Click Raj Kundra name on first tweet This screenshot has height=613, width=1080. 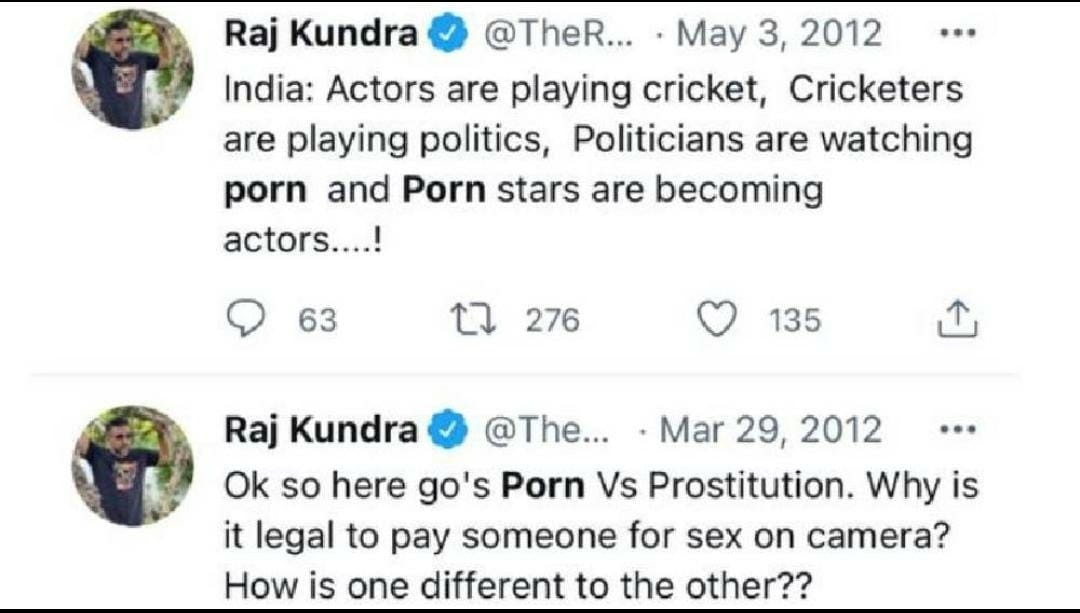pos(320,34)
